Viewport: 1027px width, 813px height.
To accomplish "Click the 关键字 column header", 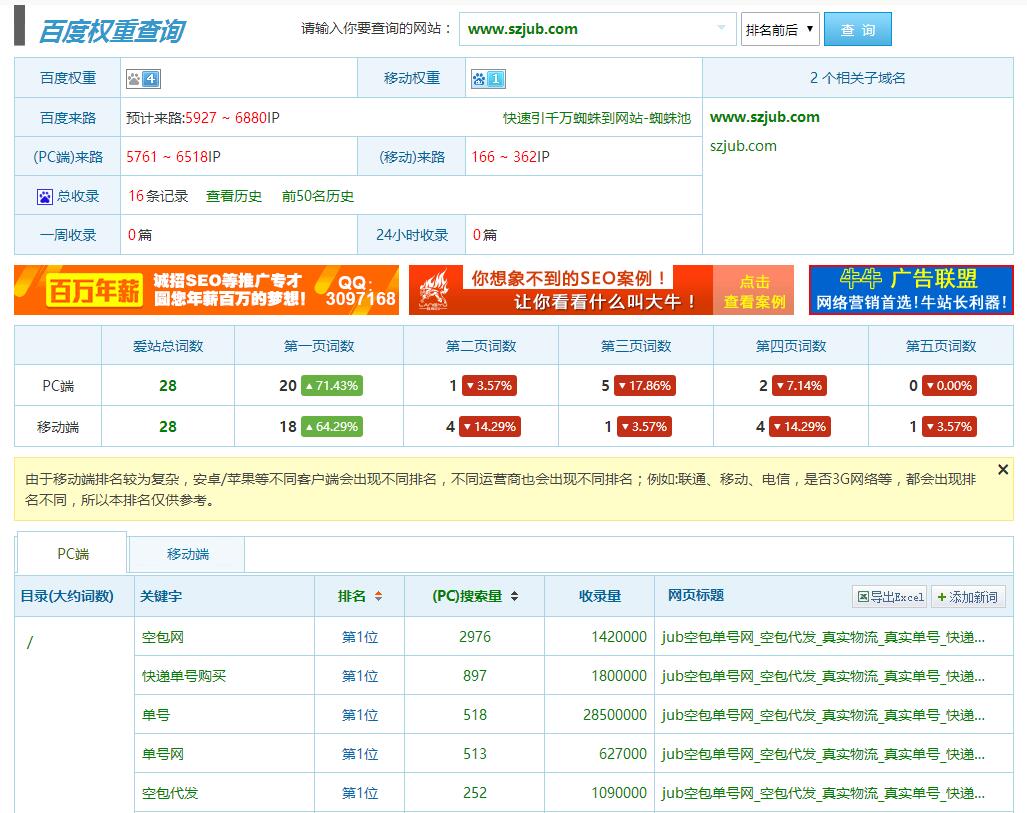I will [x=161, y=596].
